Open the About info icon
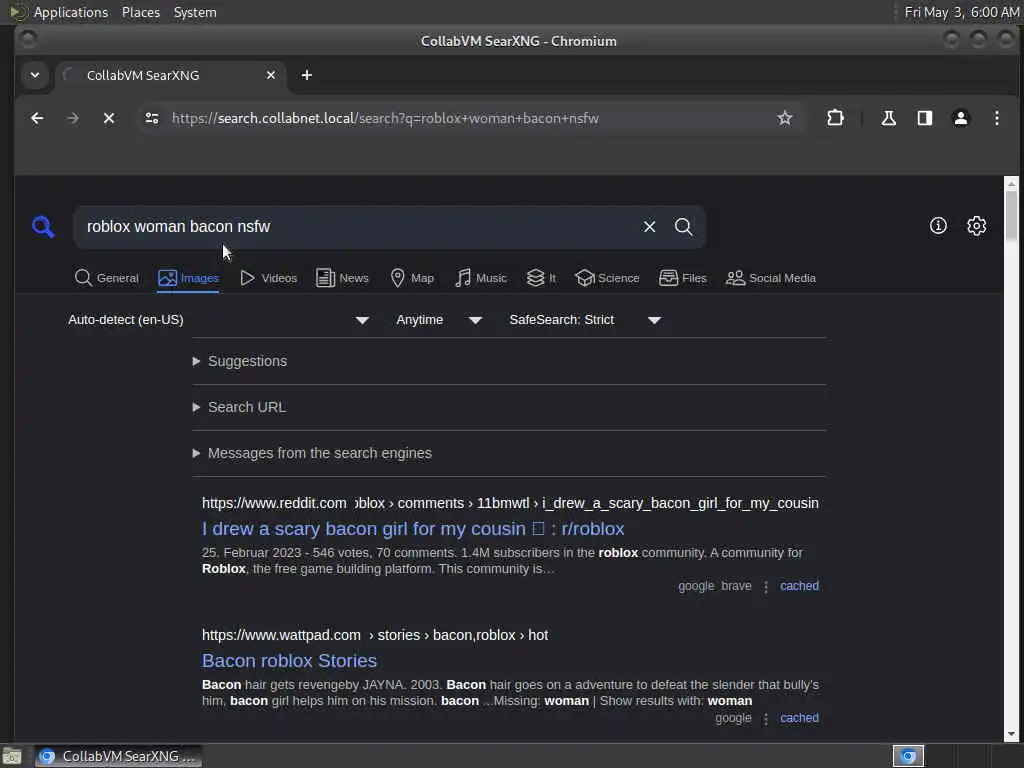Viewport: 1024px width, 768px height. pyautogui.click(x=938, y=226)
